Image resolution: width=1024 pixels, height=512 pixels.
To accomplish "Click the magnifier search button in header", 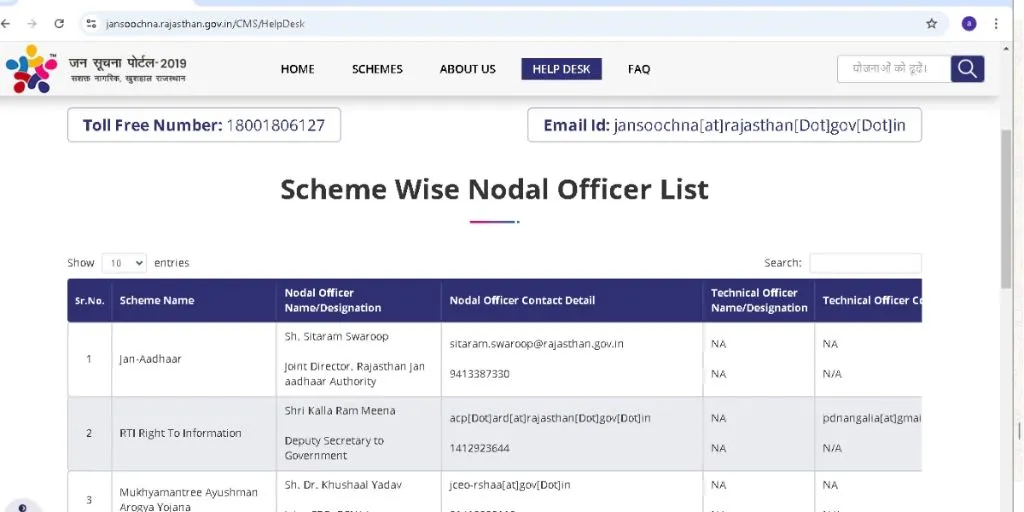I will [x=967, y=69].
